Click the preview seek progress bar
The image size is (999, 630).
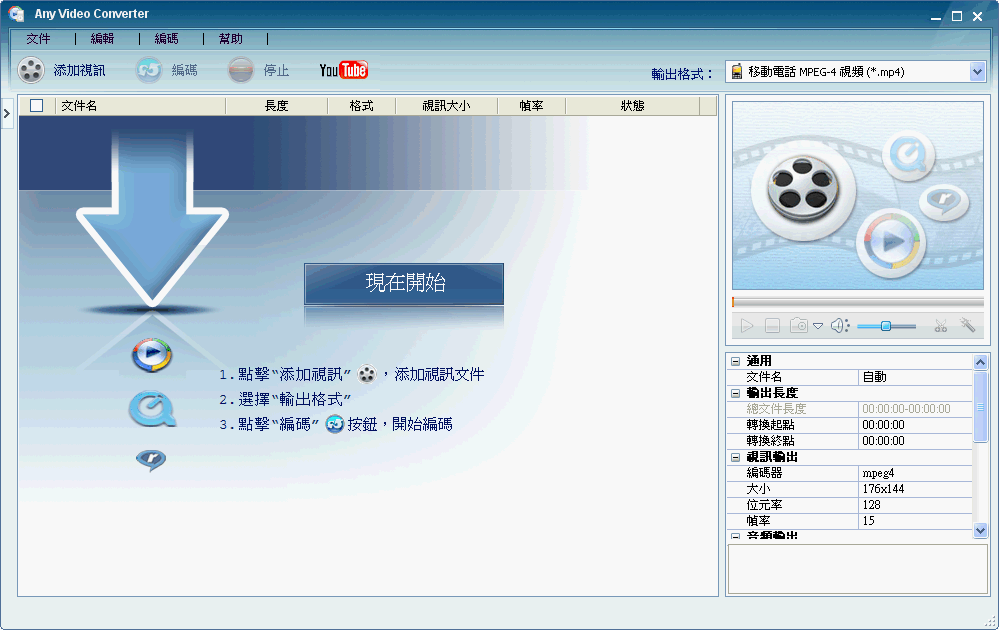[858, 302]
